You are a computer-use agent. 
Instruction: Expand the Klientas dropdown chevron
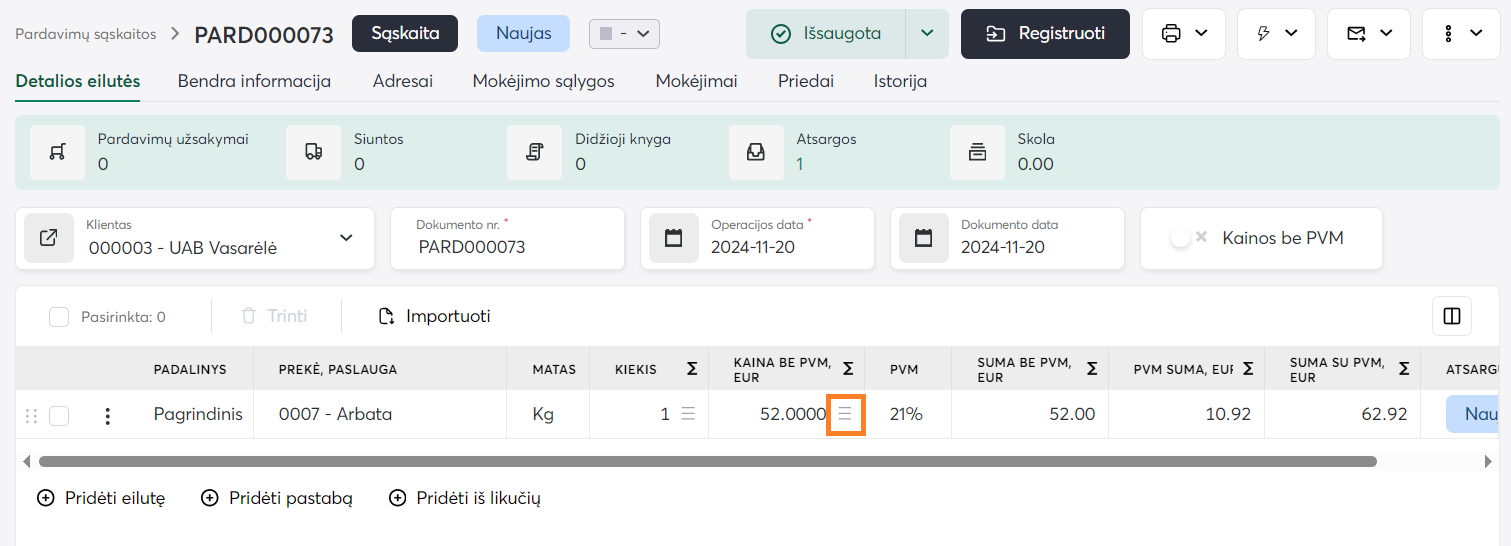[x=346, y=238]
